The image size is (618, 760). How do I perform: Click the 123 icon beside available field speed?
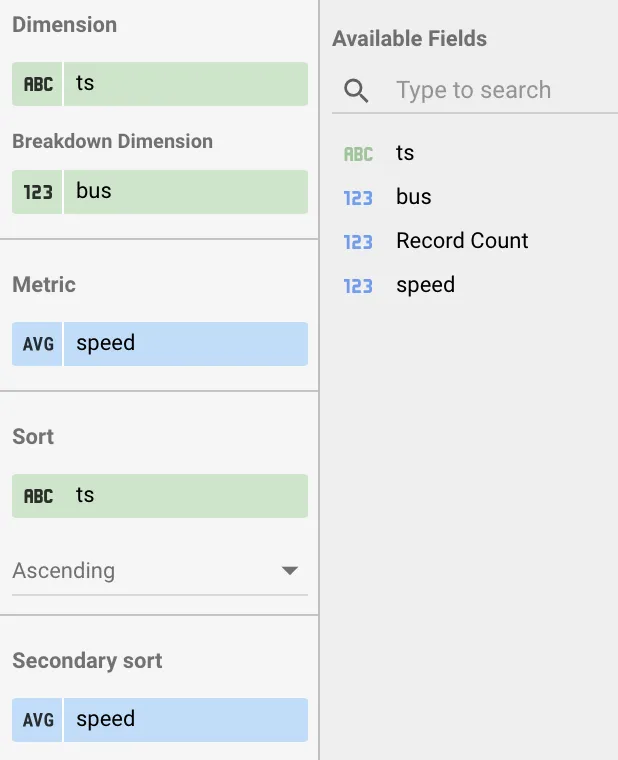[358, 286]
